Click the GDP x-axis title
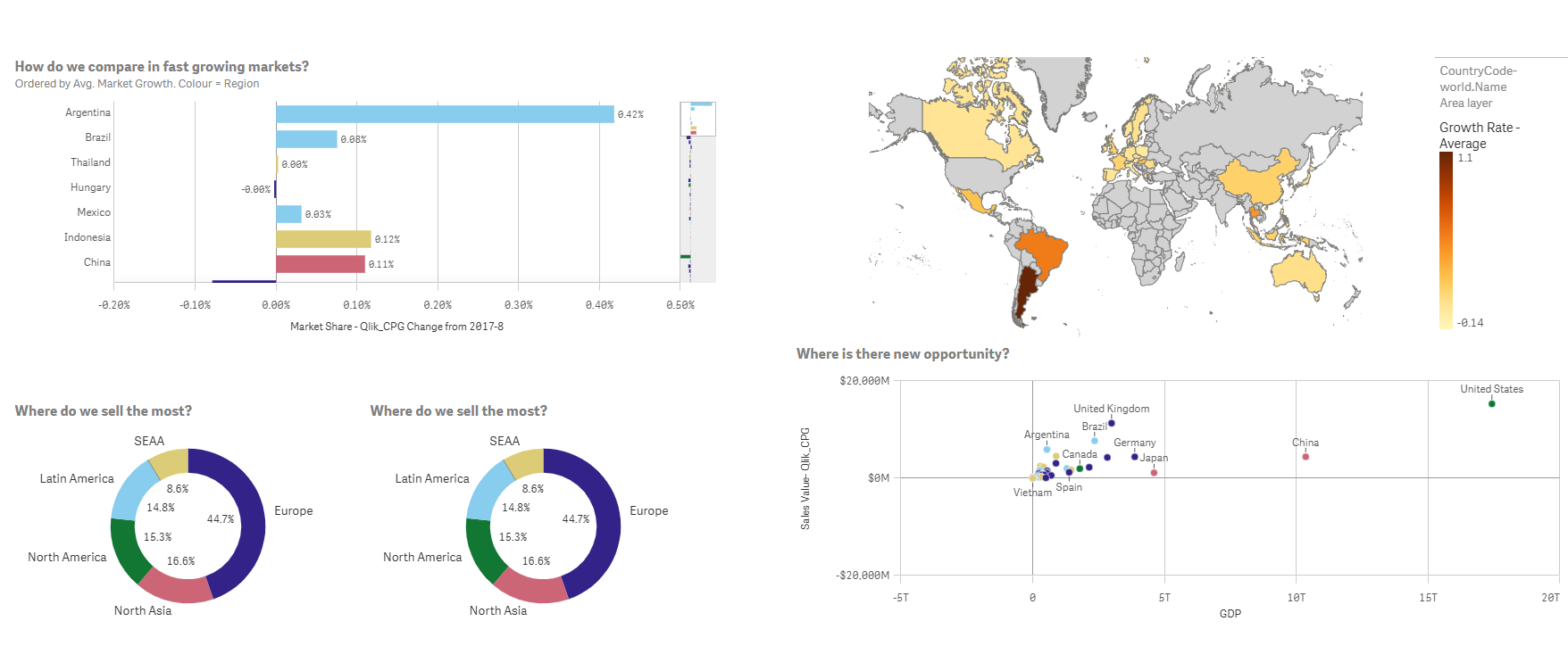The height and width of the screenshot is (671, 1568). pos(1230,614)
